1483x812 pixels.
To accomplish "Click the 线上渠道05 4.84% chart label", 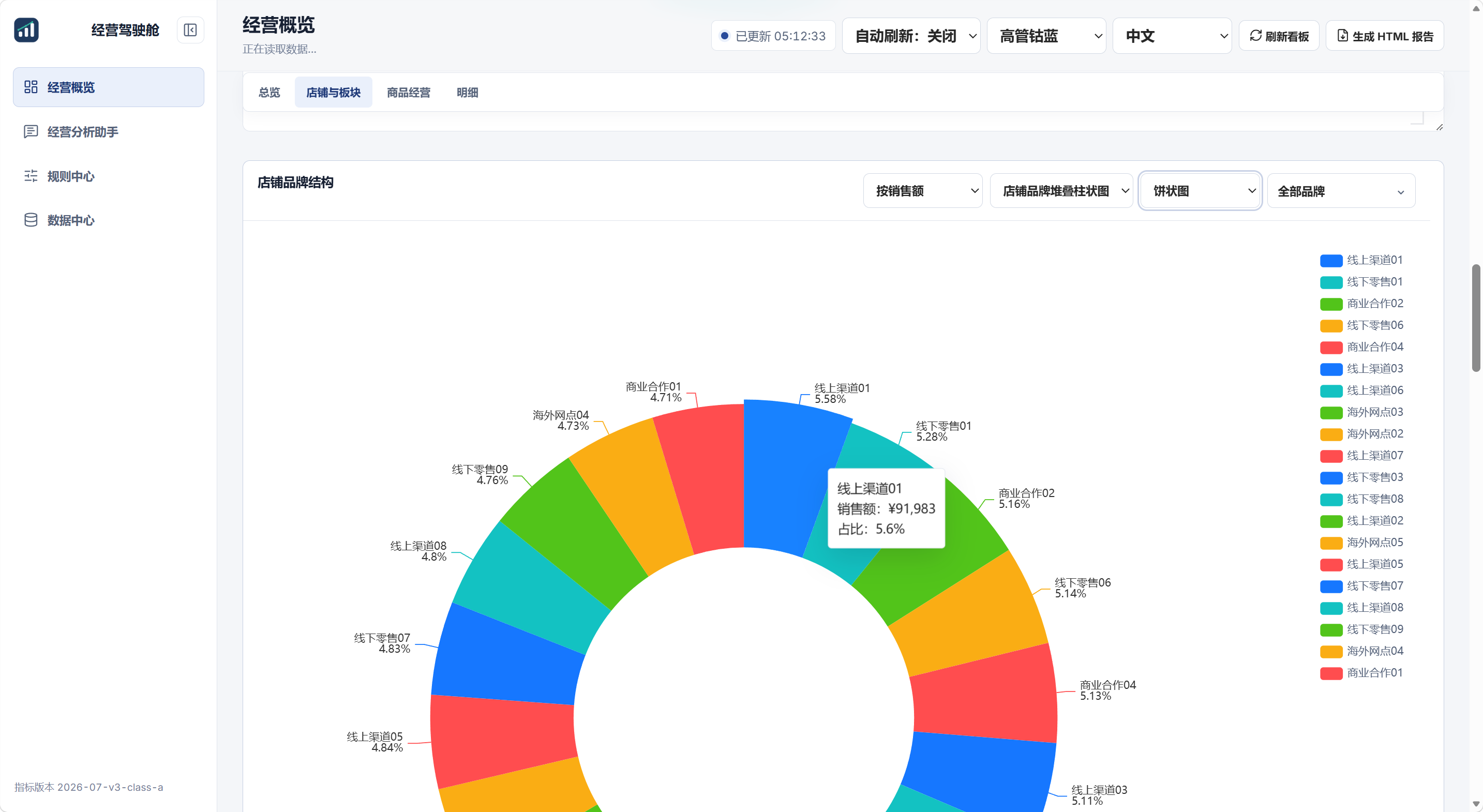I will [375, 742].
